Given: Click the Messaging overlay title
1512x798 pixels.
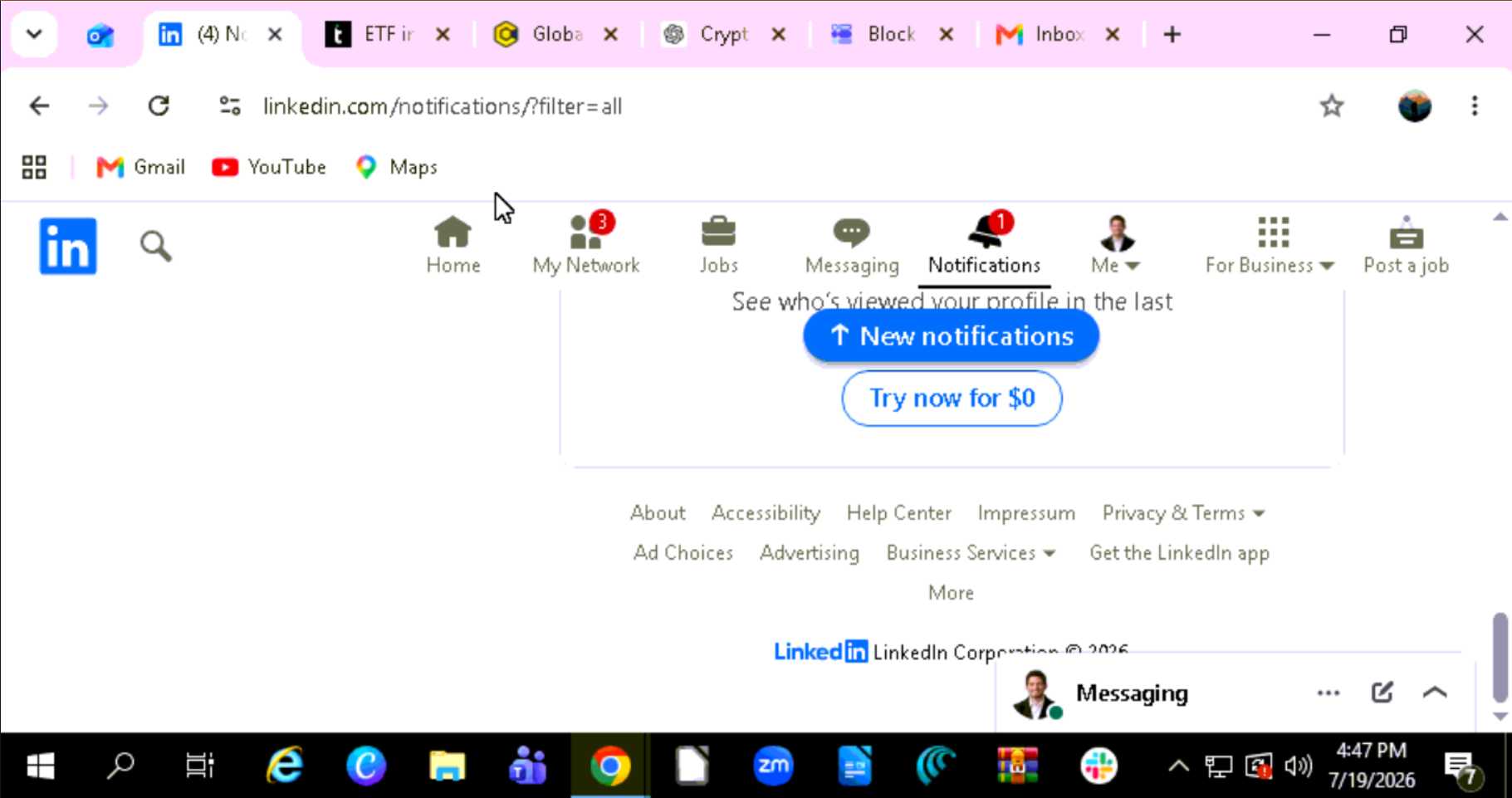Looking at the screenshot, I should click(x=1132, y=693).
